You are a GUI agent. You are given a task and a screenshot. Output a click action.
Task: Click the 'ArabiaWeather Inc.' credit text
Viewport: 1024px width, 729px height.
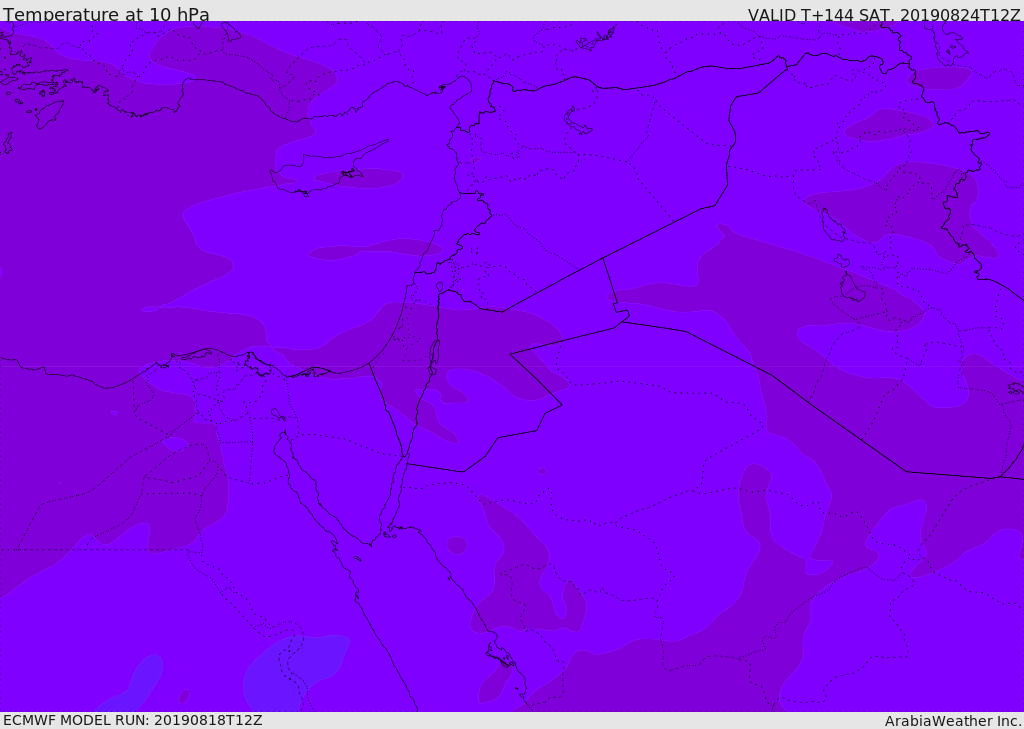point(953,721)
